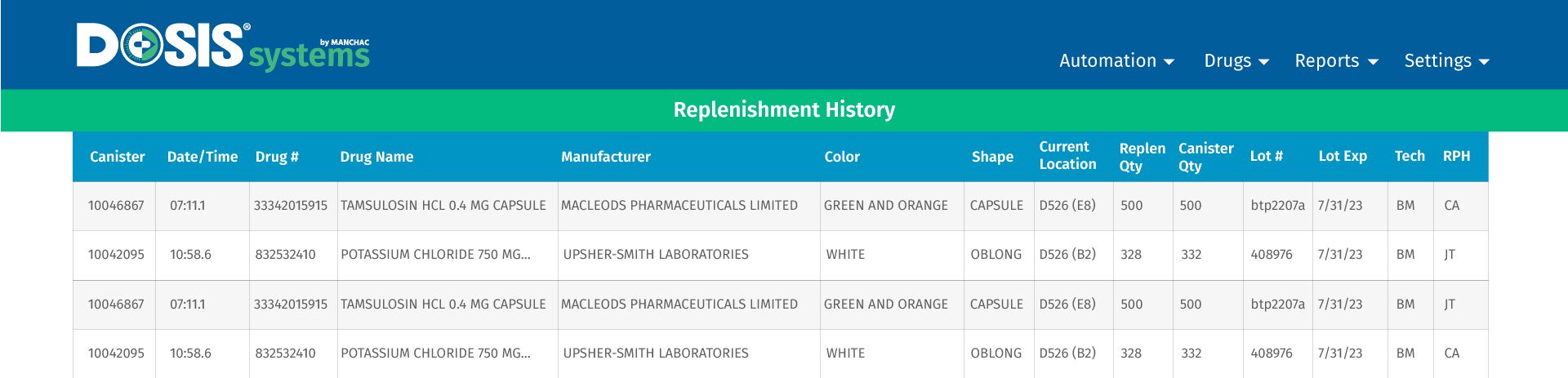
Task: Click the Replen Qty column header
Action: 1142,157
